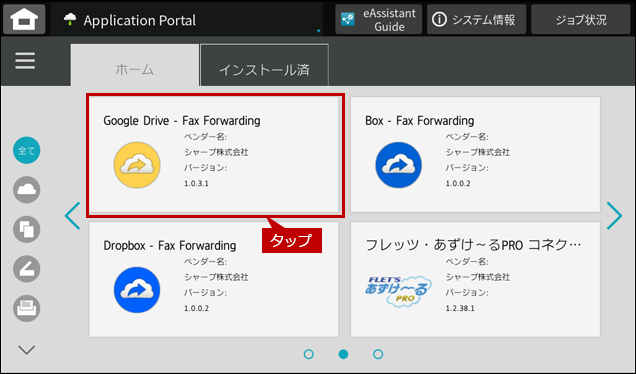
Task: Switch to the ホーム tab
Action: (135, 66)
